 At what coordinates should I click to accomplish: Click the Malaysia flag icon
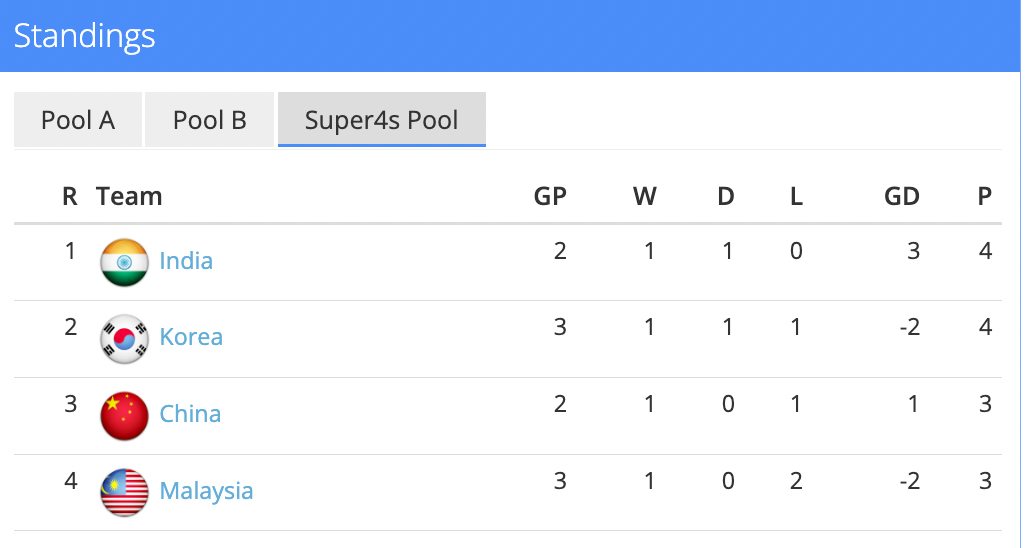[124, 493]
